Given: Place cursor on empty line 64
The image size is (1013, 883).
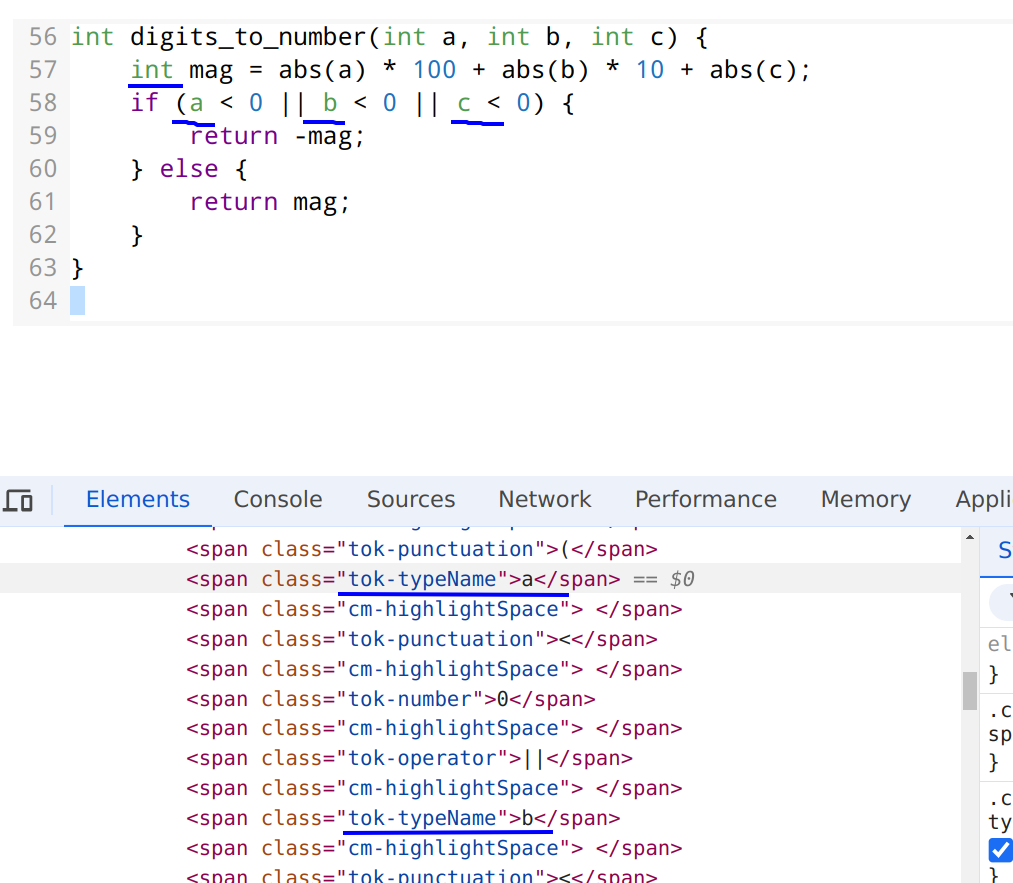Looking at the screenshot, I should pos(78,300).
